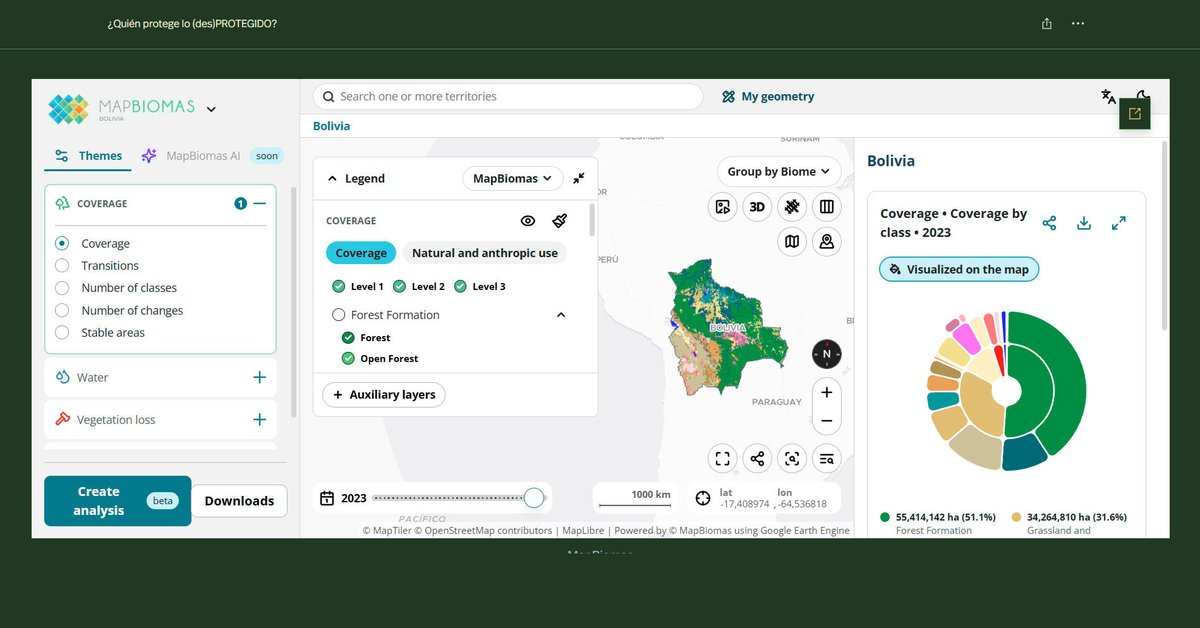Image resolution: width=1200 pixels, height=628 pixels.
Task: Open the share icon in the top bar
Action: (1046, 23)
